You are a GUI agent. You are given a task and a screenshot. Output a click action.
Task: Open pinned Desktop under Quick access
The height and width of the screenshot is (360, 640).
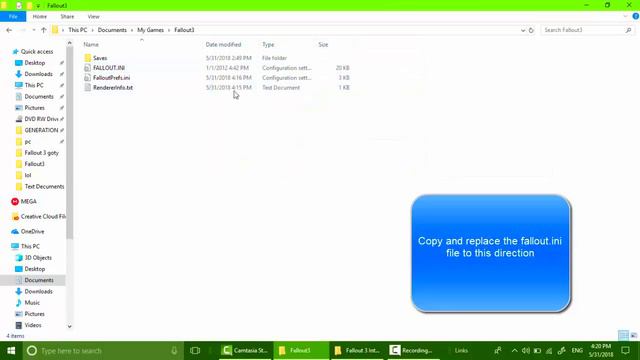[35, 63]
